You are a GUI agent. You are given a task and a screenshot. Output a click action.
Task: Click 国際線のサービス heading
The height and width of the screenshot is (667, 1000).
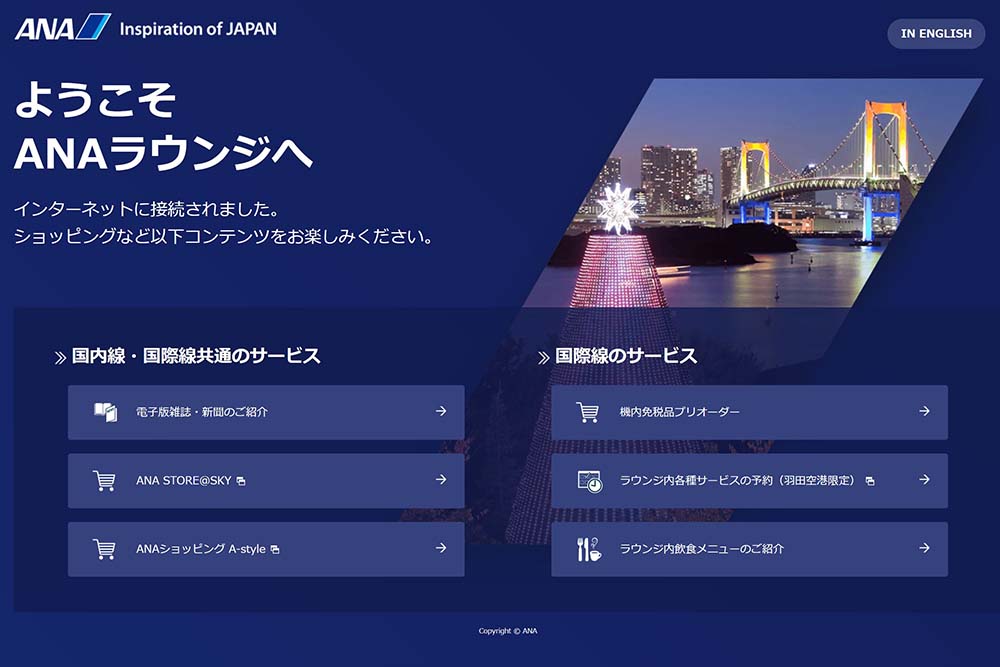(x=626, y=356)
